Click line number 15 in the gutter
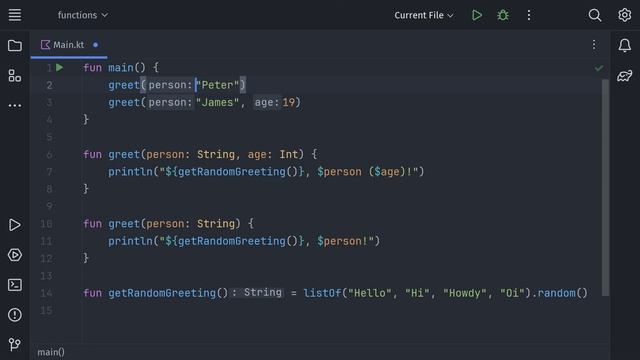 click(x=47, y=311)
